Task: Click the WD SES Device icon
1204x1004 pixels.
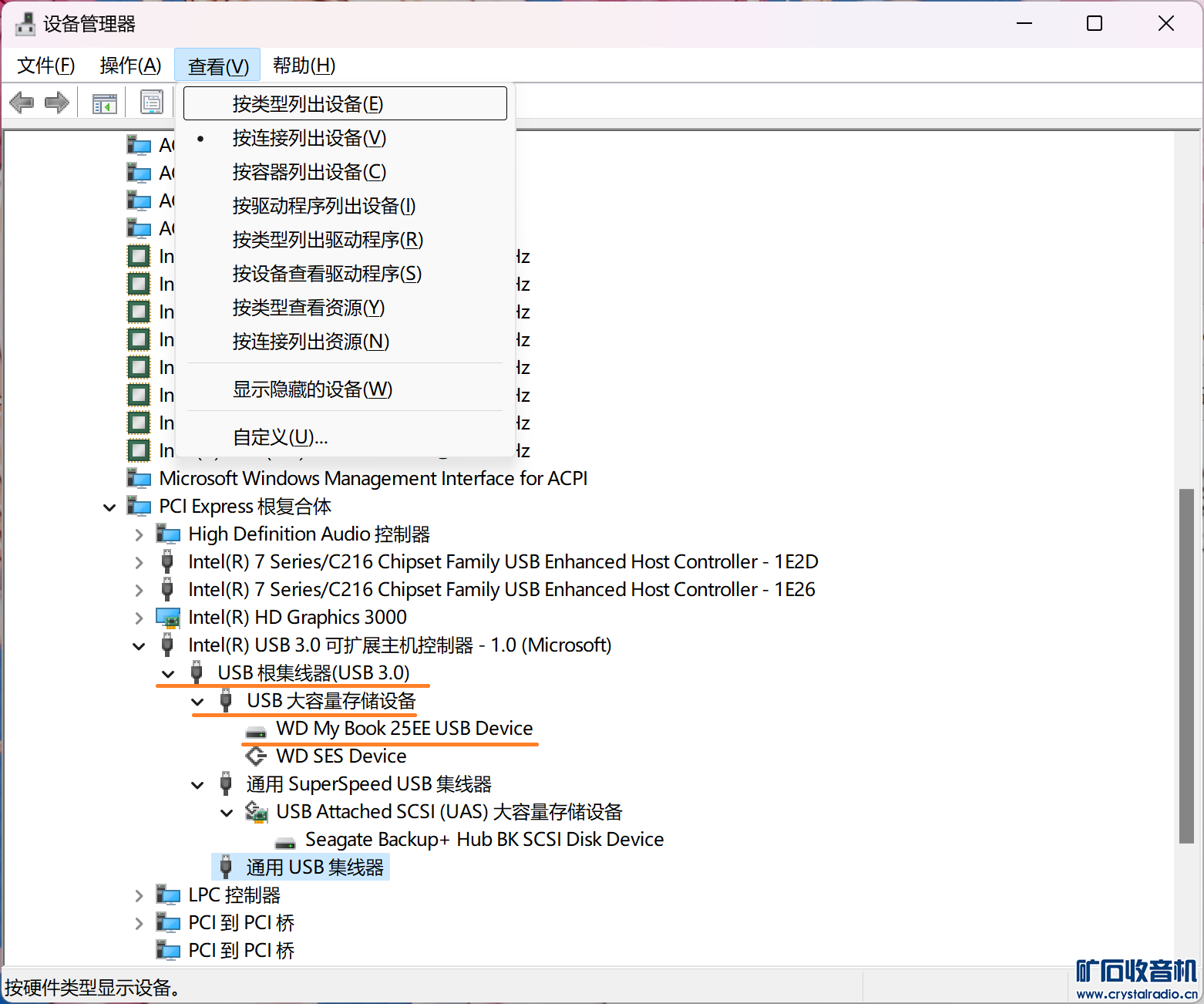Action: click(256, 756)
